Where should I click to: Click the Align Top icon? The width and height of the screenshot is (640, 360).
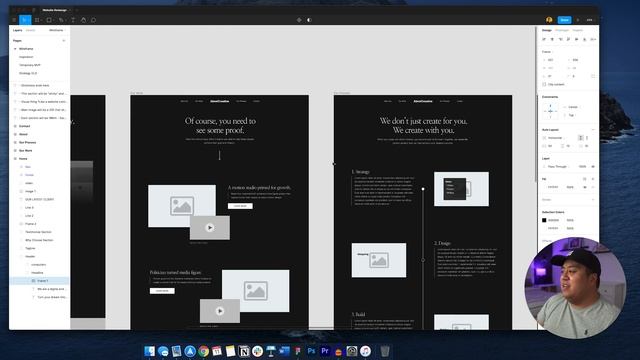(568, 39)
